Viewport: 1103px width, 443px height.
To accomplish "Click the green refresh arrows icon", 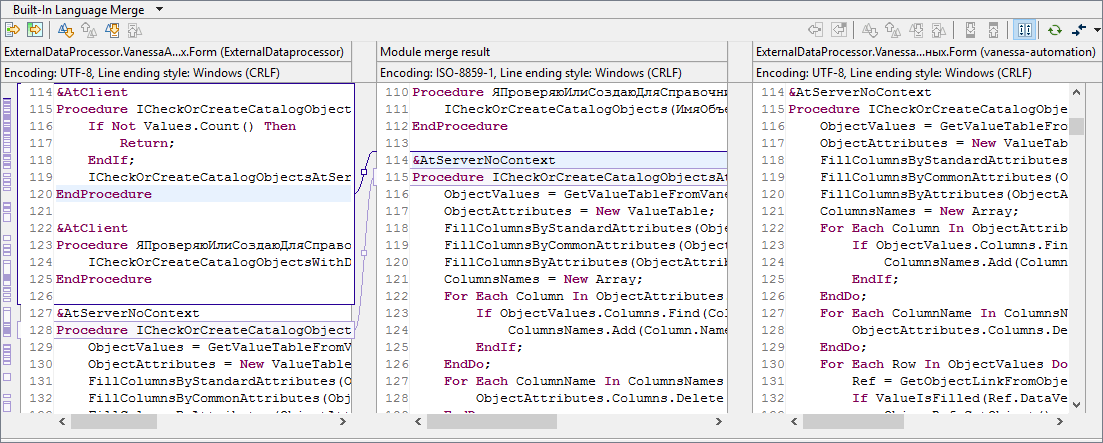I will click(1054, 30).
